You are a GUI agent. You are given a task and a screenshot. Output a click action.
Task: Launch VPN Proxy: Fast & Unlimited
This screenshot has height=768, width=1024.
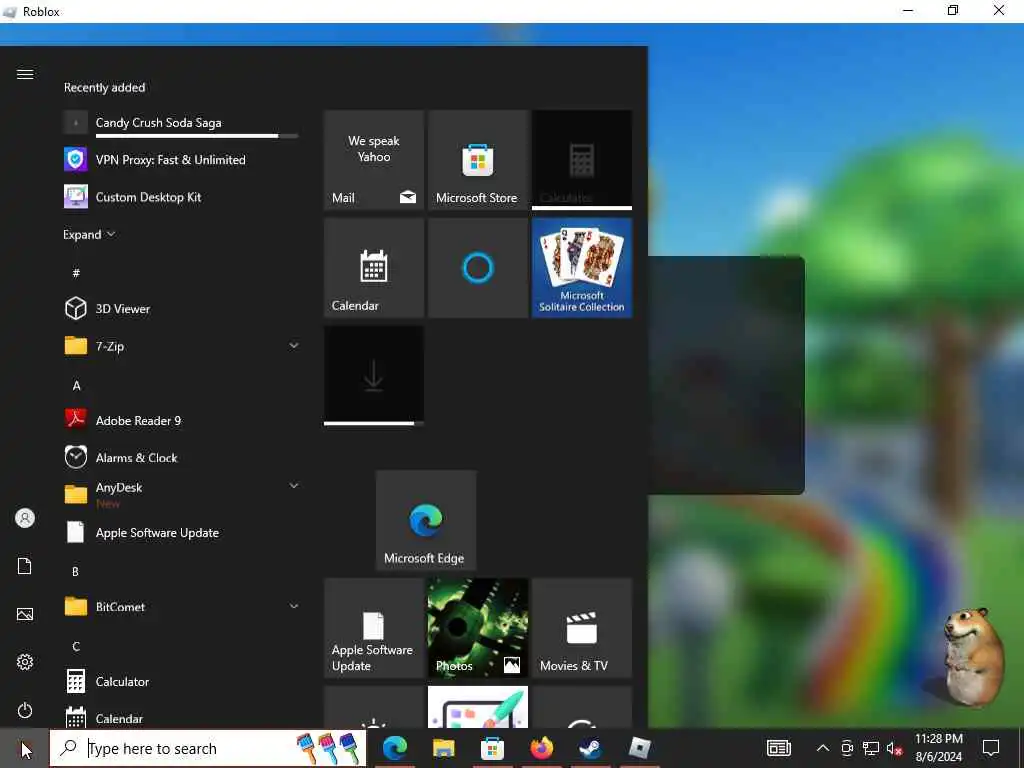[x=181, y=160]
